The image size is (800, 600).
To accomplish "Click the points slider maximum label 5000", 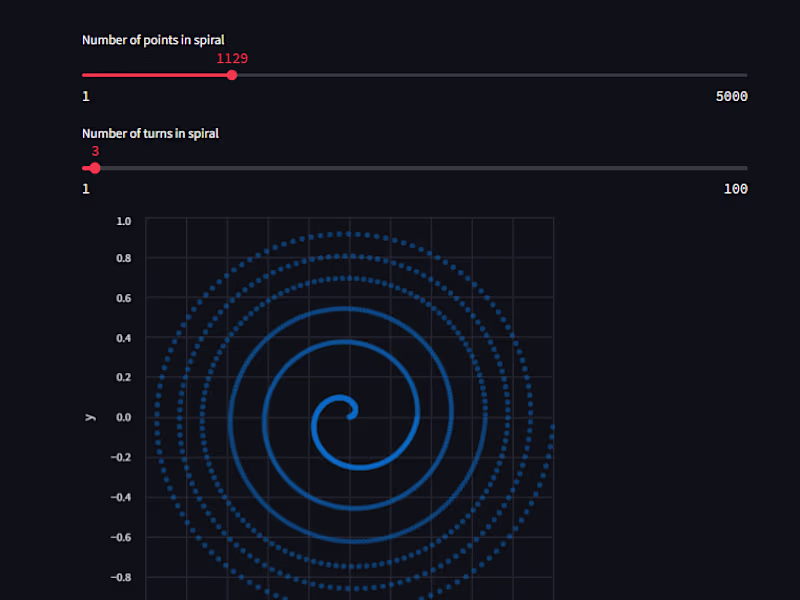I will pyautogui.click(x=731, y=96).
